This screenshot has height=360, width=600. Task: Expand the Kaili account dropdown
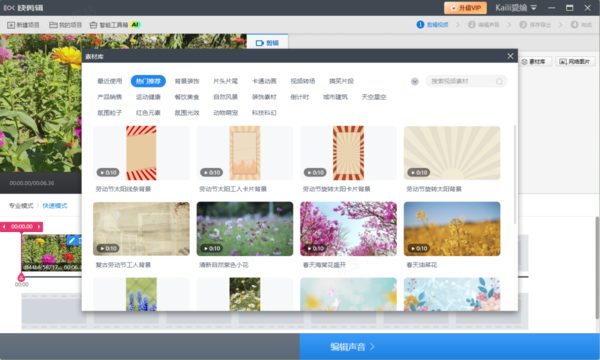tap(534, 8)
